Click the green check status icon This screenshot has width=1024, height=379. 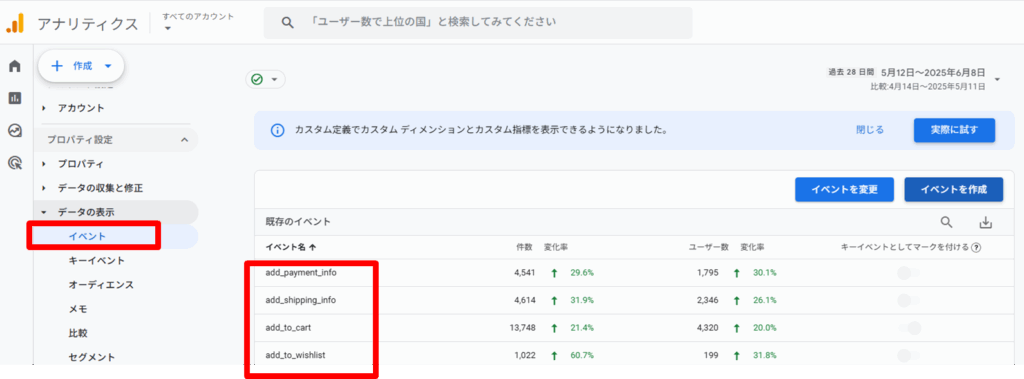pos(257,79)
